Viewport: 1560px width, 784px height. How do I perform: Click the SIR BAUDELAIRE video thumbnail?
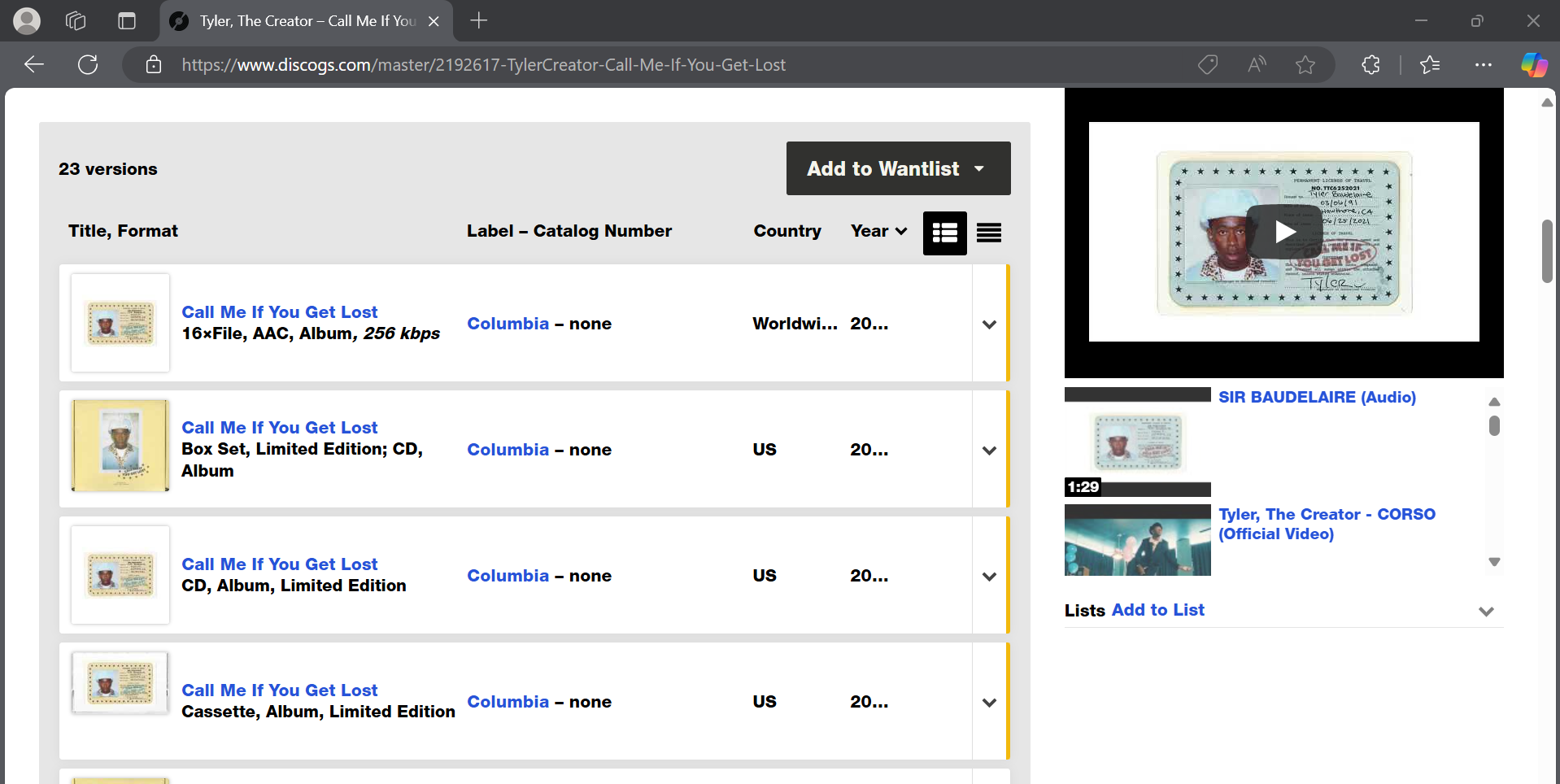(x=1137, y=442)
